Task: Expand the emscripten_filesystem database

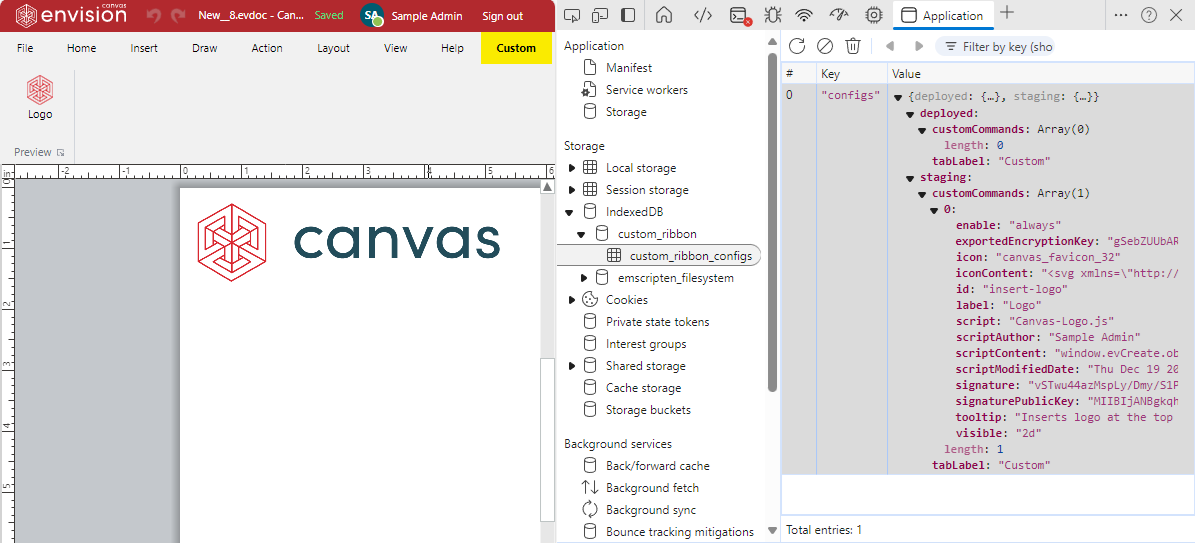Action: tap(584, 278)
